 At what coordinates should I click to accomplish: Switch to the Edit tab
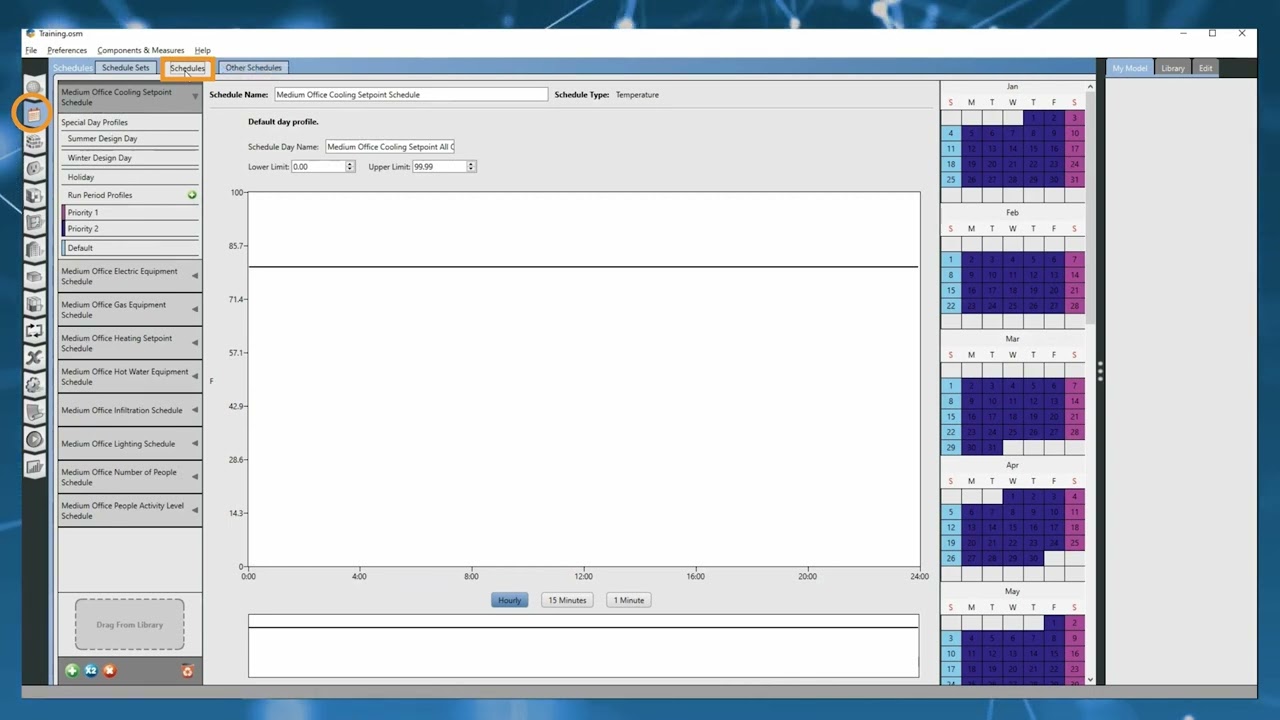pos(1206,68)
